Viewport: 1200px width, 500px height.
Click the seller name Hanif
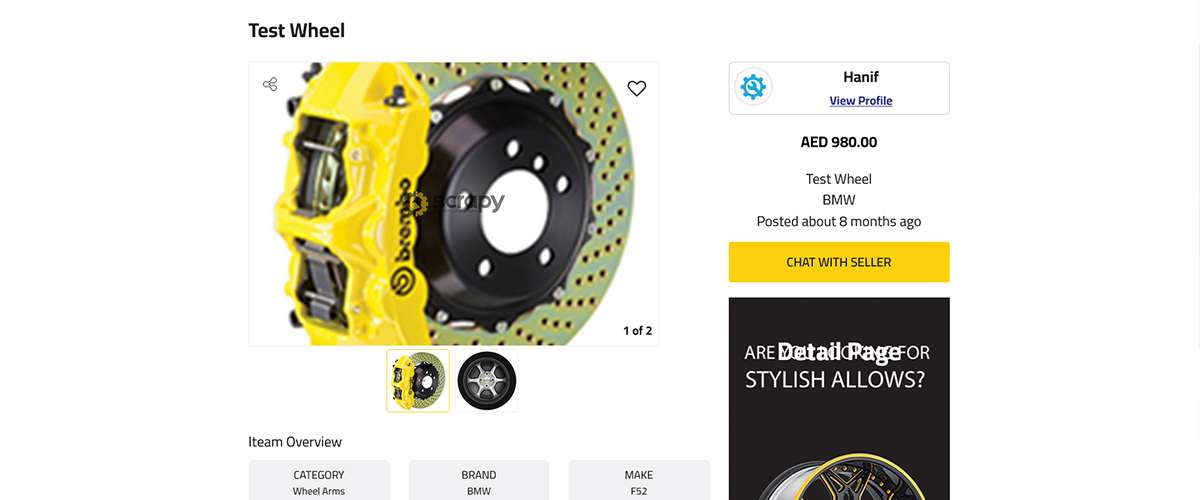pos(860,77)
